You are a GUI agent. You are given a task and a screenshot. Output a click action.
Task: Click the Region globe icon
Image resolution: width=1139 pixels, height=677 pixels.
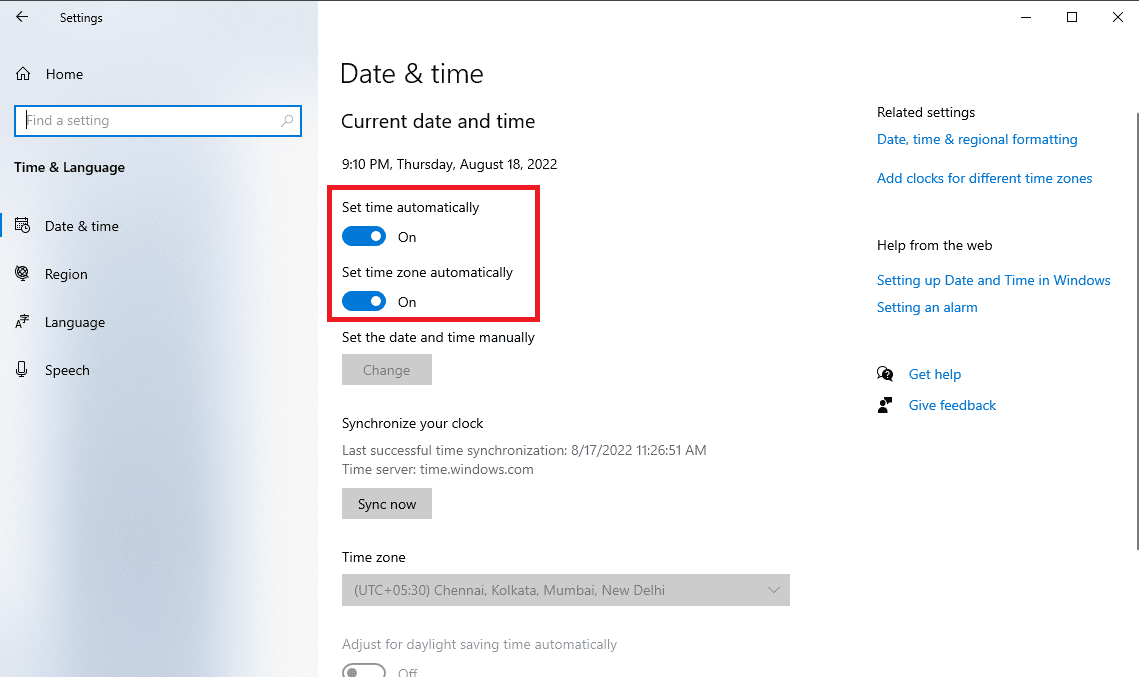(22, 274)
